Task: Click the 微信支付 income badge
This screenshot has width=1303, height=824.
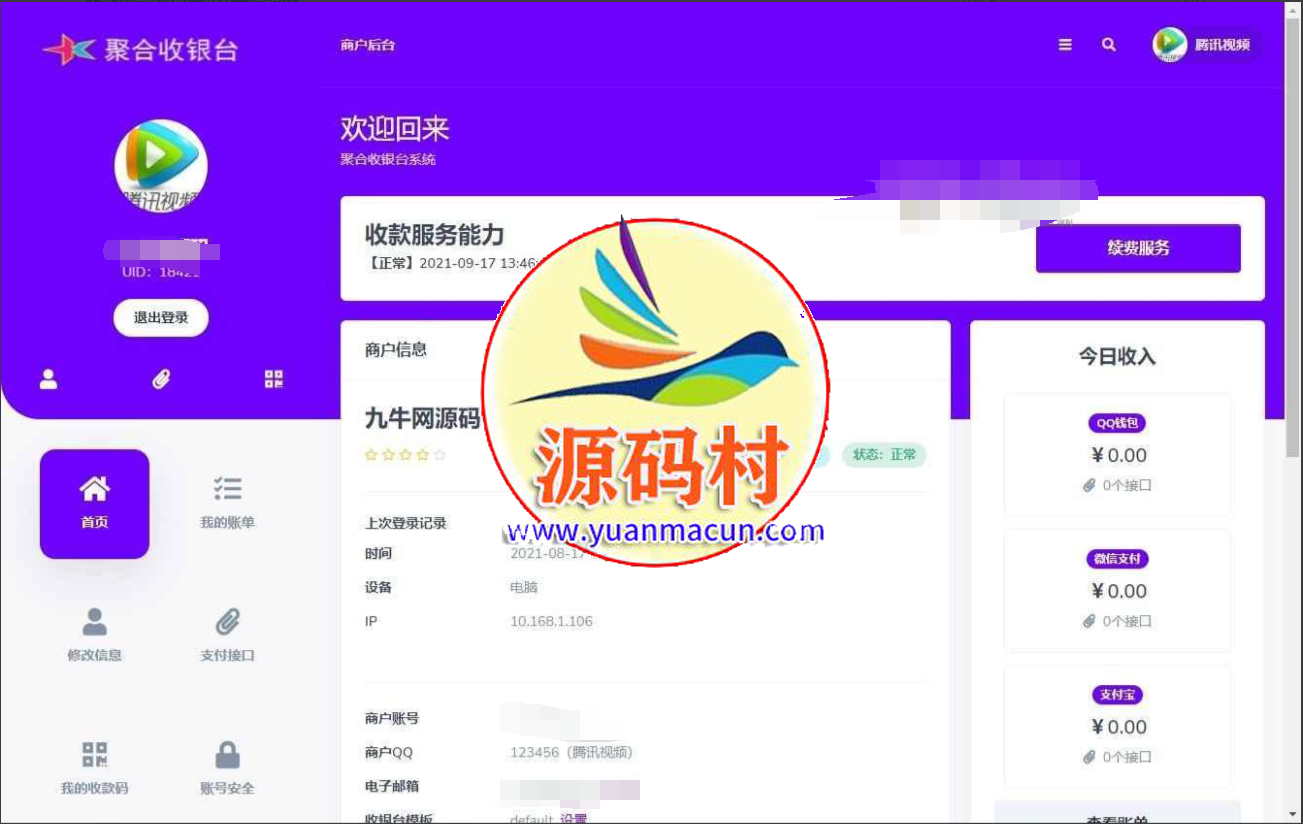Action: (1117, 559)
